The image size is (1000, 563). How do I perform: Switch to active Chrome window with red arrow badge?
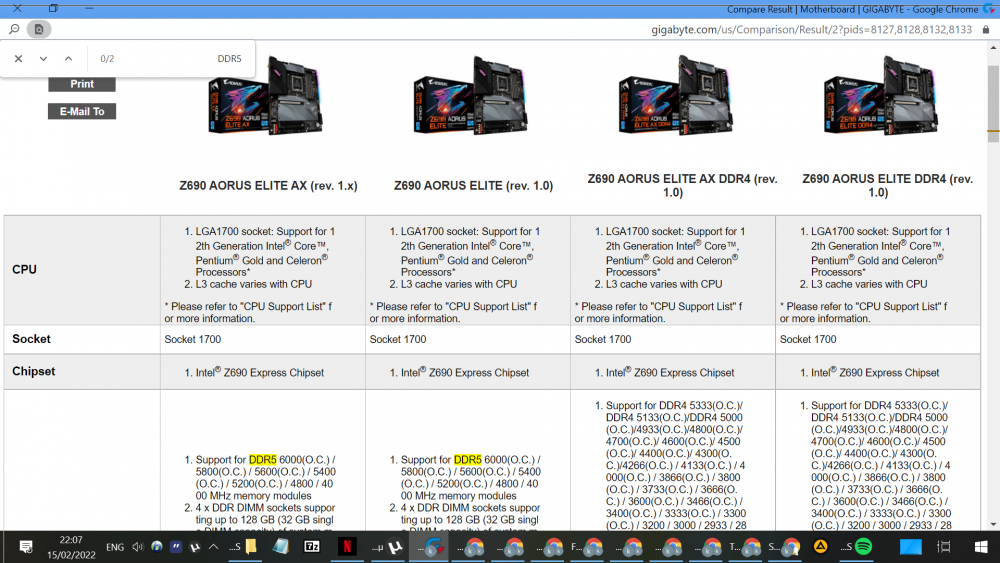click(430, 546)
